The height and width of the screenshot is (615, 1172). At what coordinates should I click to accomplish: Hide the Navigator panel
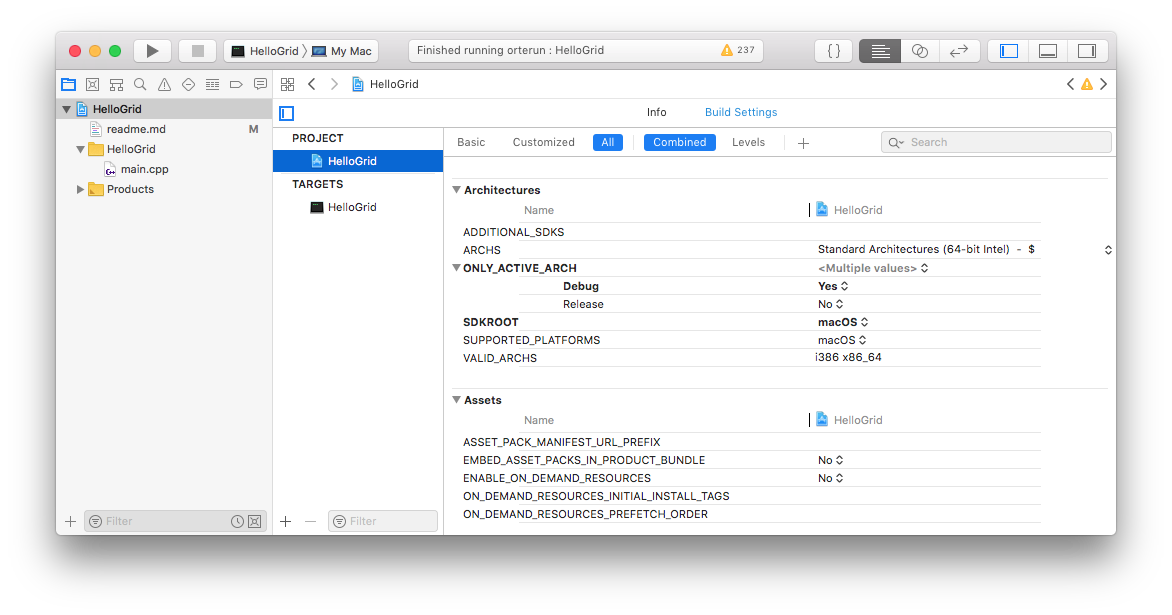1007,50
